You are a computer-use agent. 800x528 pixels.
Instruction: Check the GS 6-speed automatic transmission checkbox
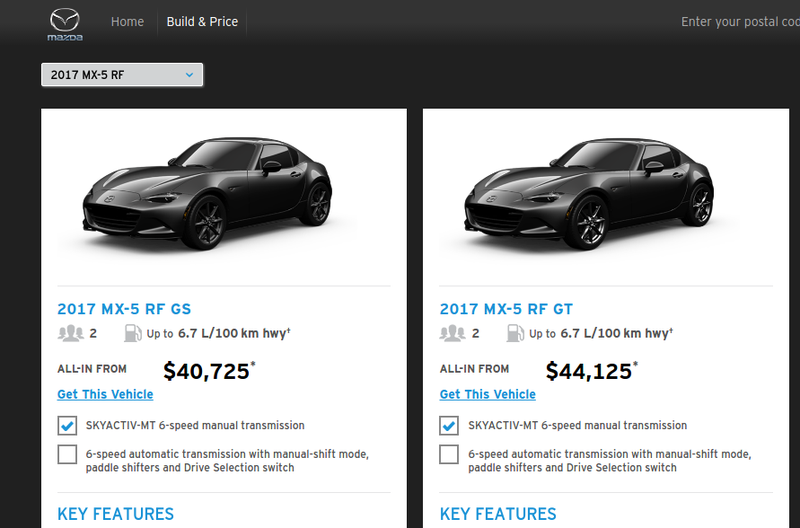click(67, 454)
